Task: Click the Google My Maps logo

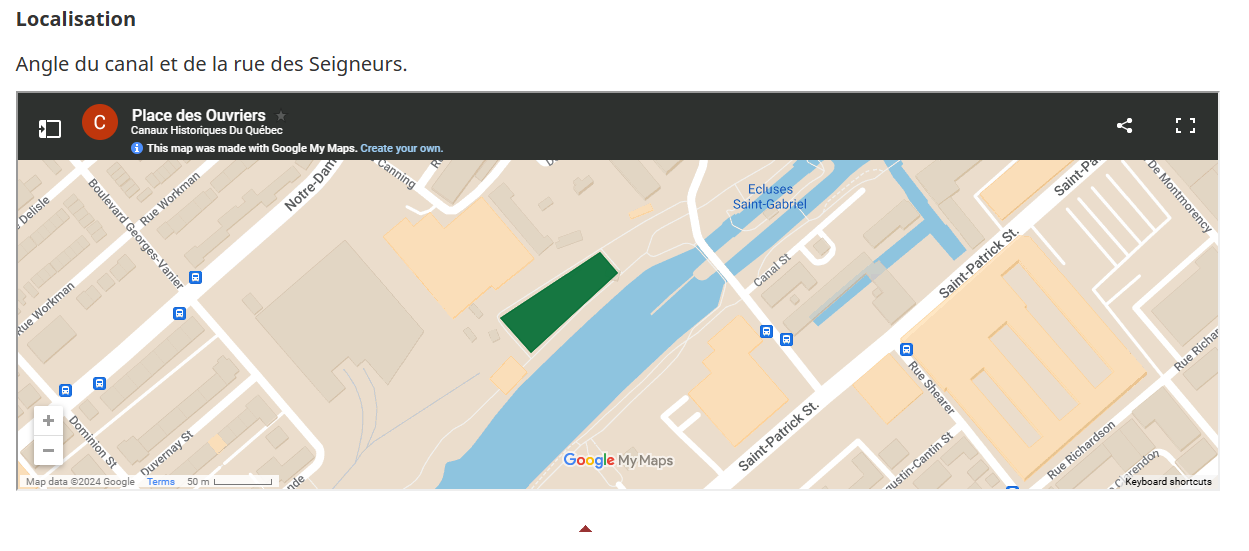Action: pos(618,460)
